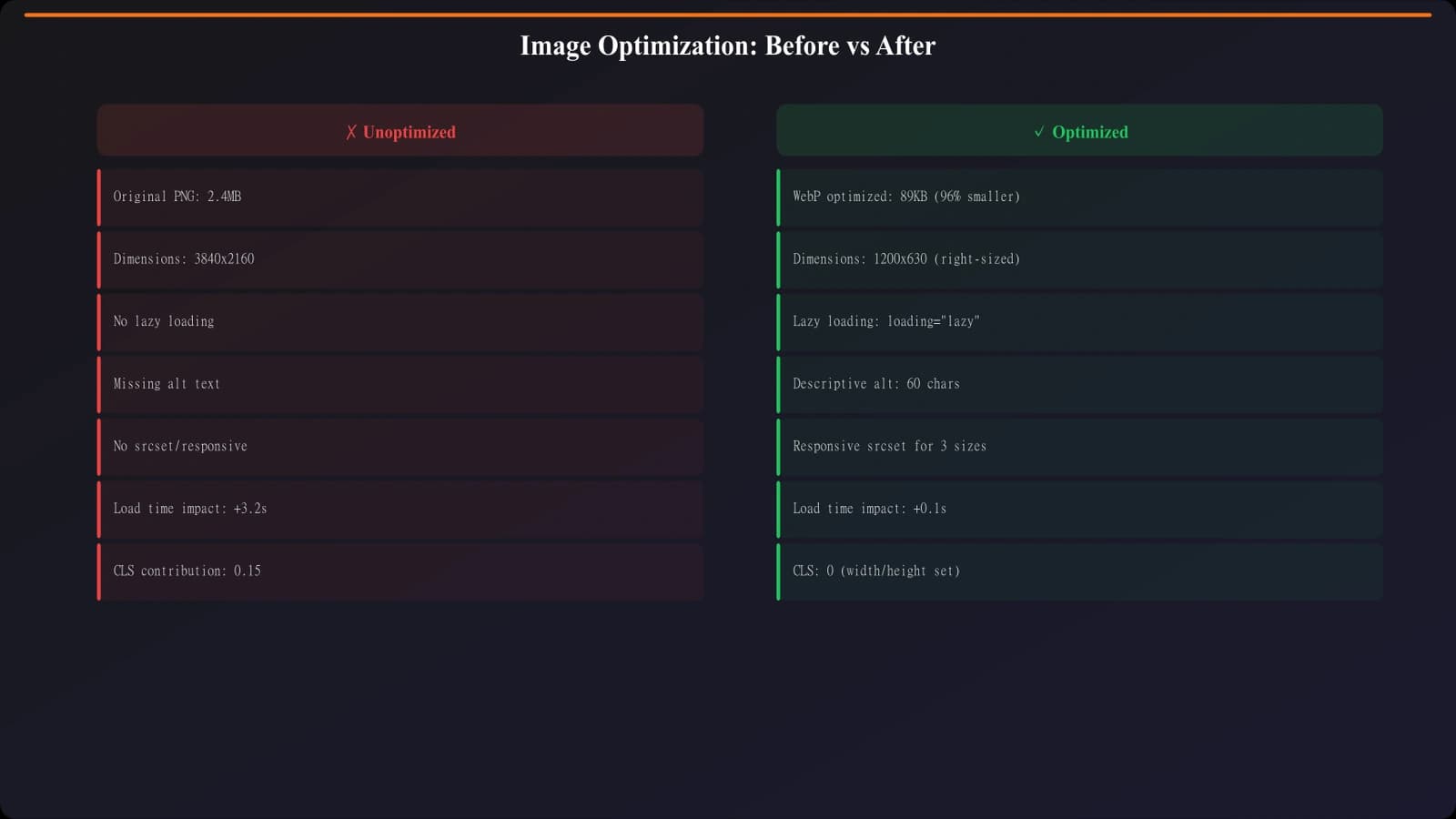Select the Dimensions: 3840x2160 item
This screenshot has width=1456, height=819.
pyautogui.click(x=400, y=259)
